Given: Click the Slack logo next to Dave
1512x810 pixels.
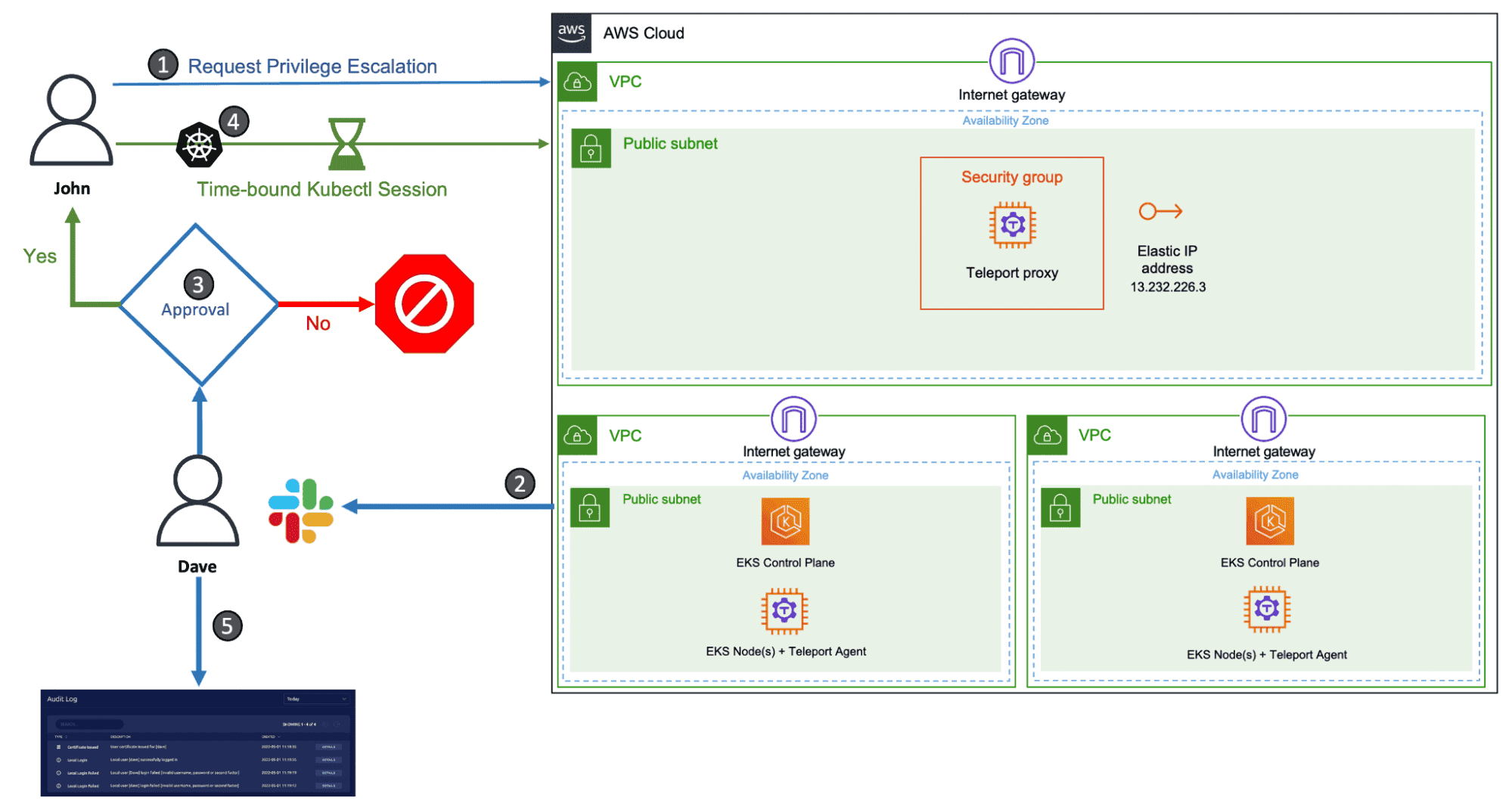Looking at the screenshot, I should tap(300, 511).
